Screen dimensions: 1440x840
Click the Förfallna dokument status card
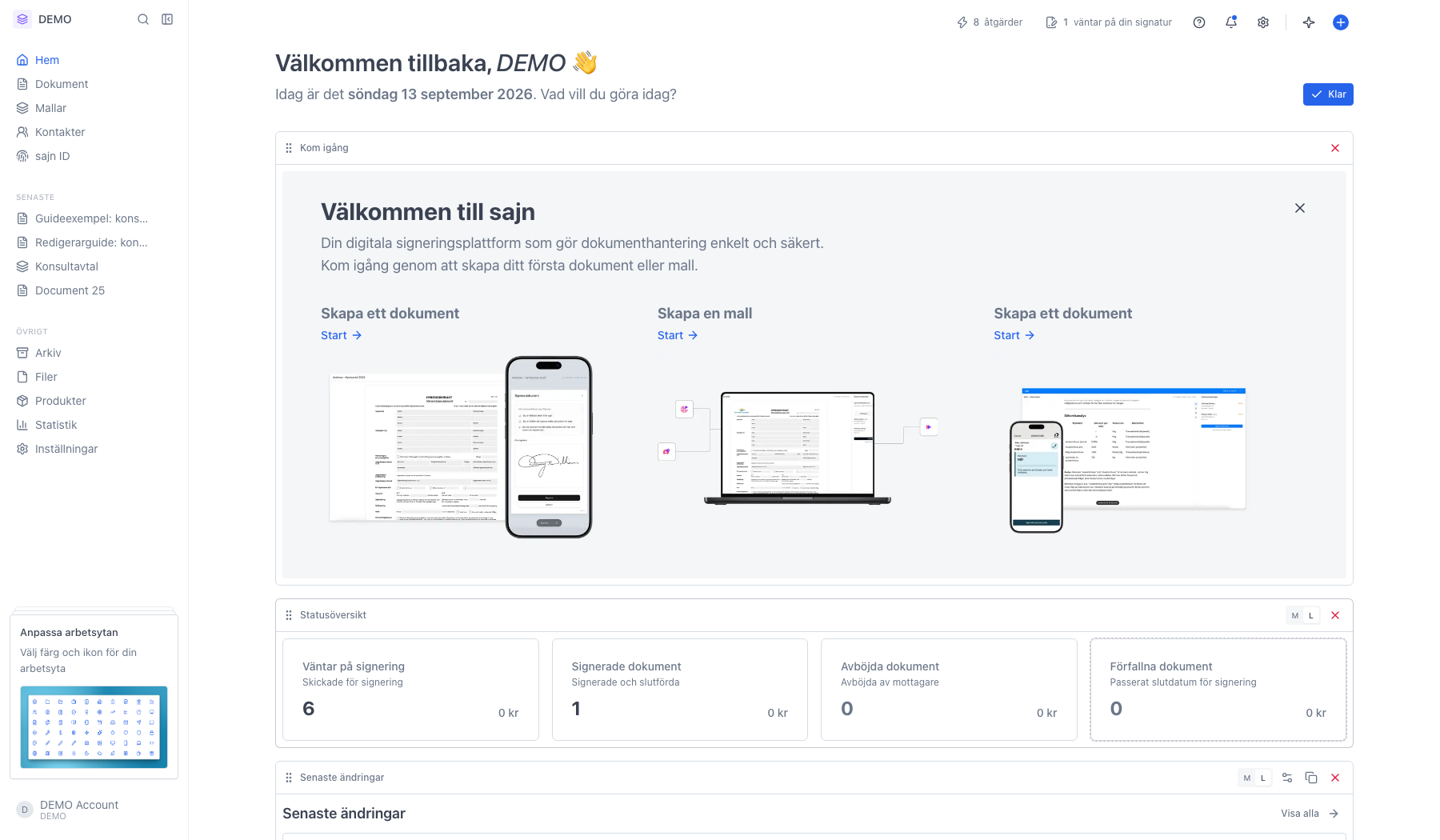1218,690
